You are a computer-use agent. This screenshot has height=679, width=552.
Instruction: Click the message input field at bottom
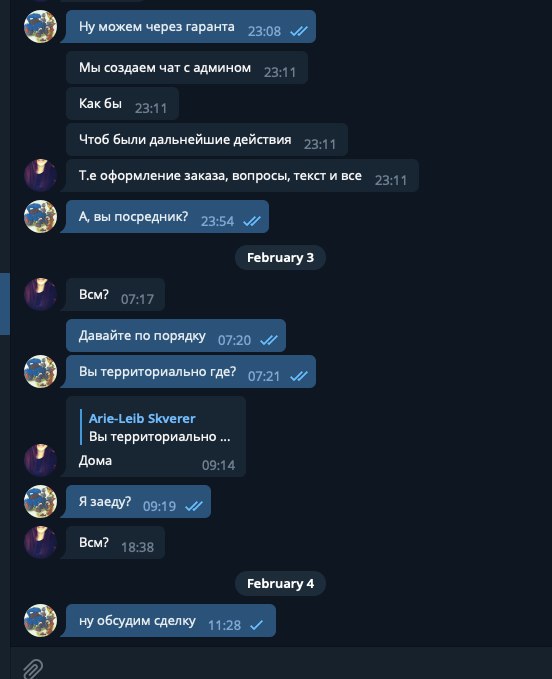[294, 667]
